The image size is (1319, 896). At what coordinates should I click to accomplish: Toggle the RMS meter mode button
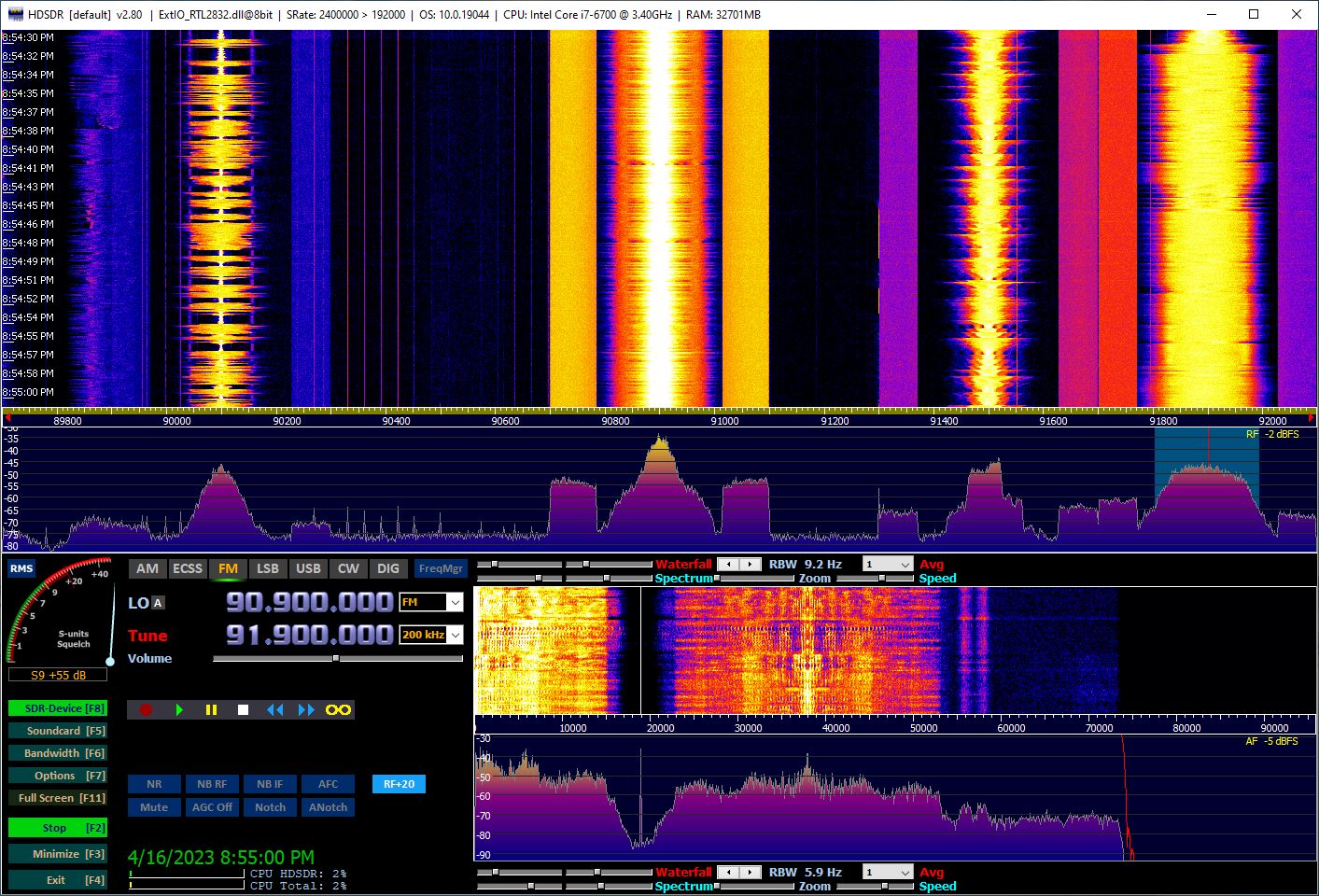point(21,568)
